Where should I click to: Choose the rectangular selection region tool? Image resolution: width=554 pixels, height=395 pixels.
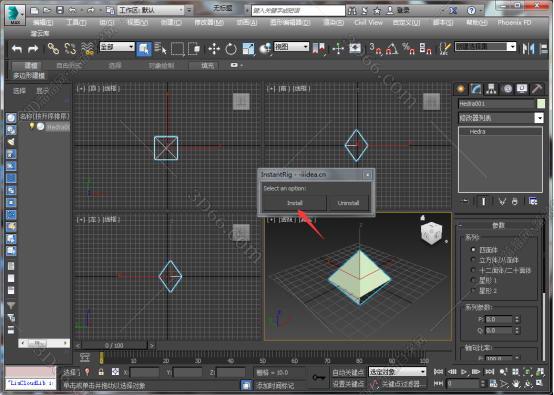pyautogui.click(x=177, y=49)
